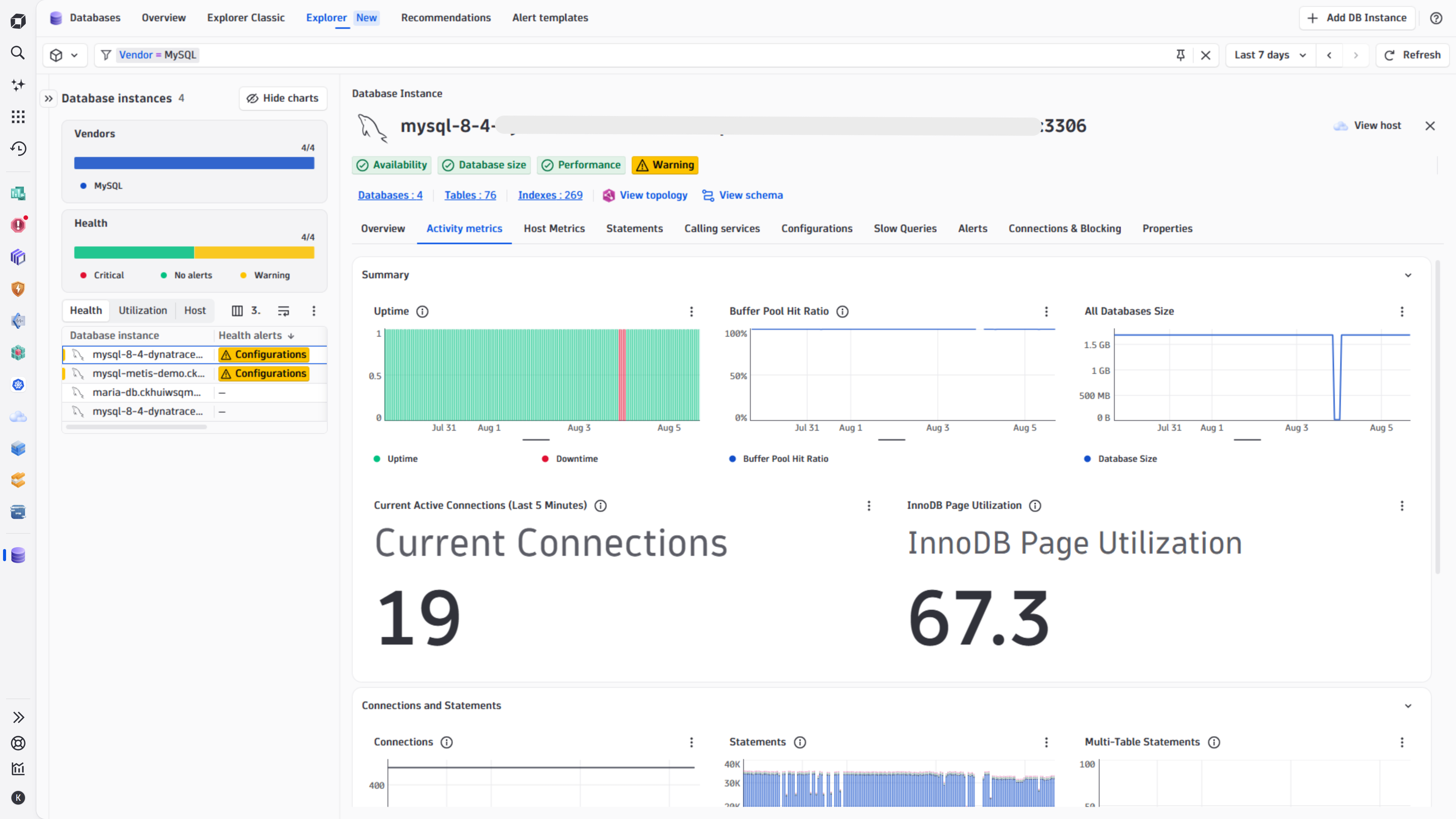Toggle Uptime legend series

395,459
